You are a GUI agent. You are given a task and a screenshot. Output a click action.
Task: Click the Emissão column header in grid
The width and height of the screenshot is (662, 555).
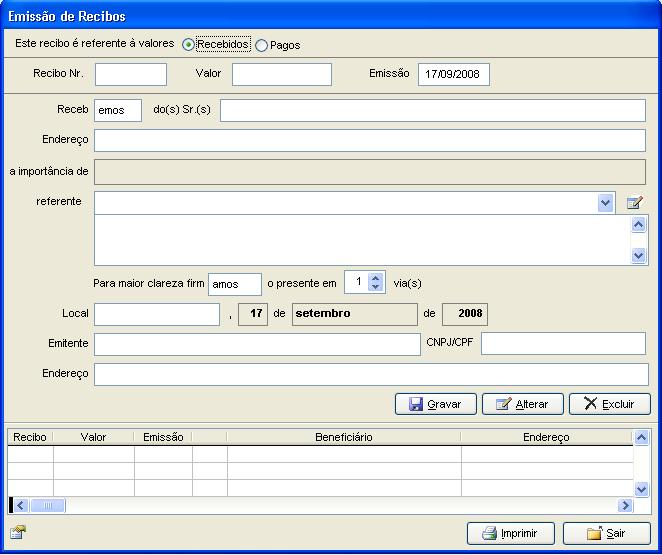click(x=163, y=437)
